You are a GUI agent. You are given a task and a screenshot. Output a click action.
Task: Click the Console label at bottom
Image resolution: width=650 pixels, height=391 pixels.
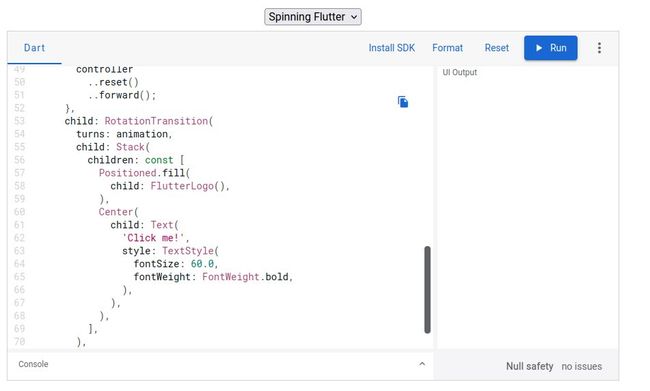pyautogui.click(x=33, y=364)
